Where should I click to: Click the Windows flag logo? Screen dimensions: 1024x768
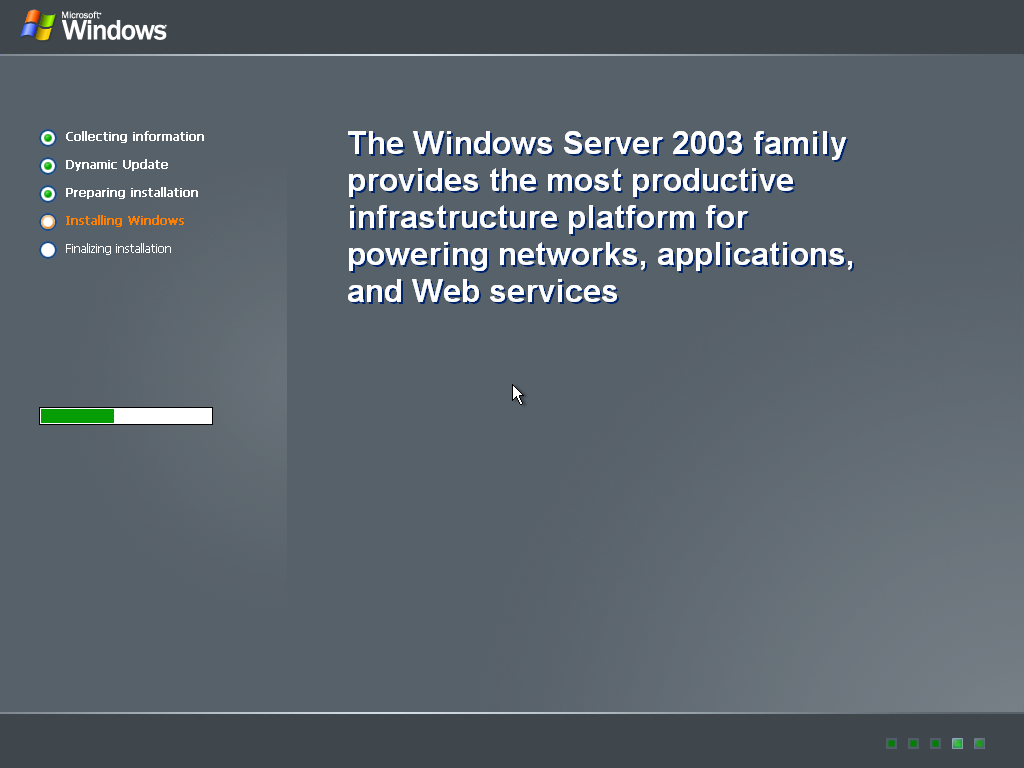40,25
